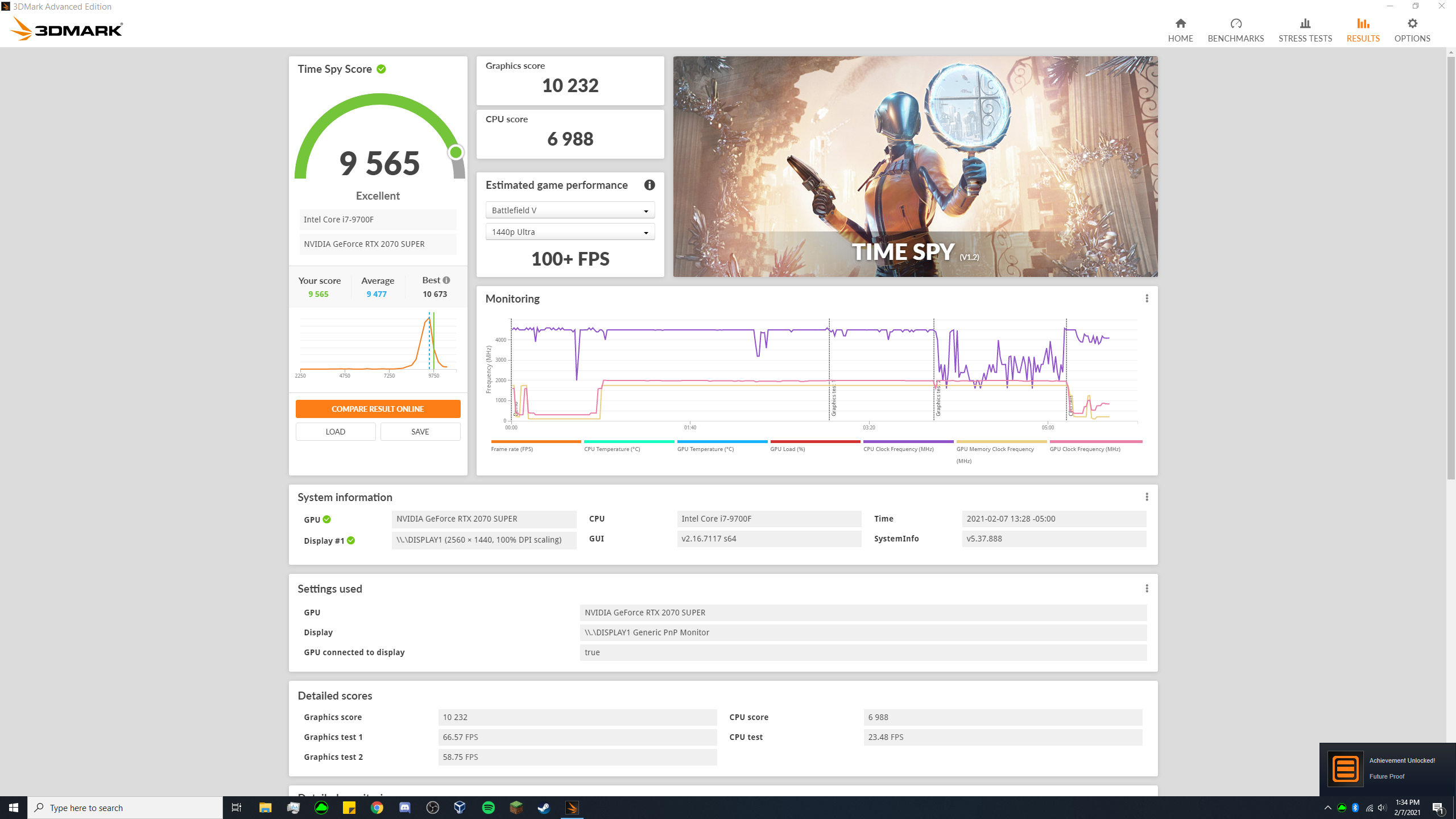Screen dimensions: 1456x819
Task: Select the Intel Core i7-9700F field under score
Action: [378, 220]
